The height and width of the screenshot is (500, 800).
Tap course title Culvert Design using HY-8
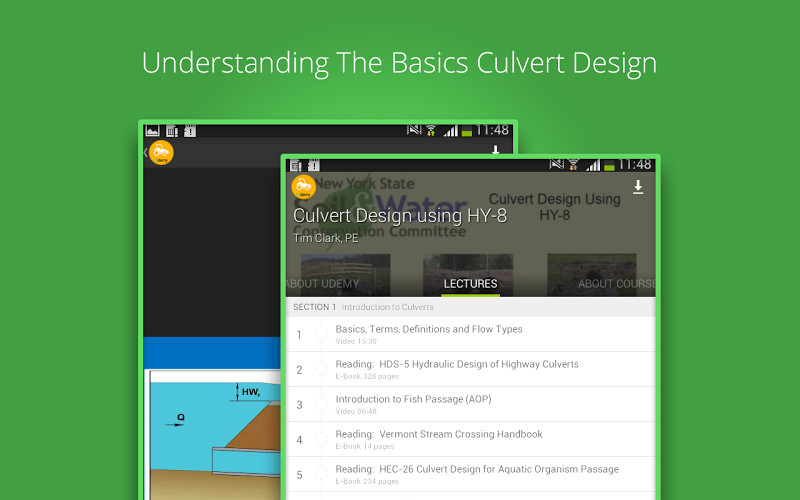coord(400,216)
